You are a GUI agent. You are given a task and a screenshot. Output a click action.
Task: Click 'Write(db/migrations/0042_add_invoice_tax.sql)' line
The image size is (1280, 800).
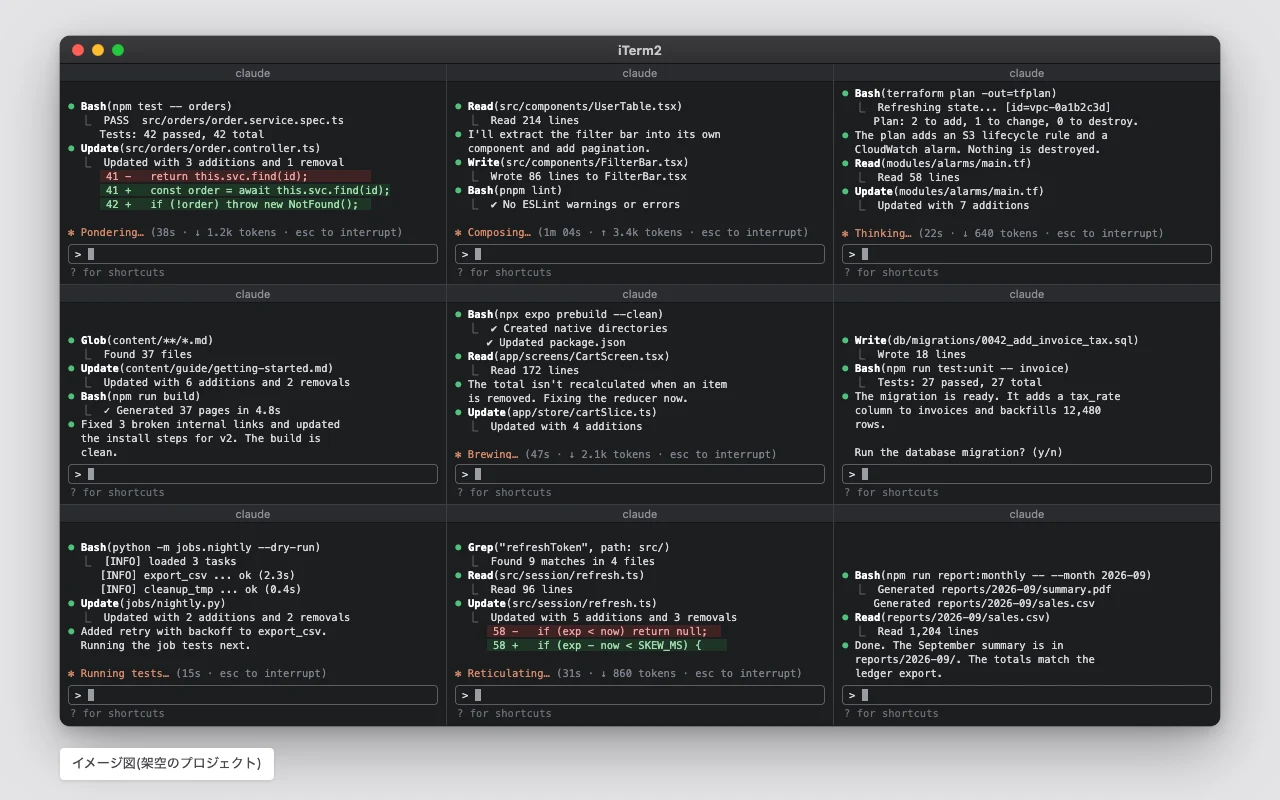point(990,340)
